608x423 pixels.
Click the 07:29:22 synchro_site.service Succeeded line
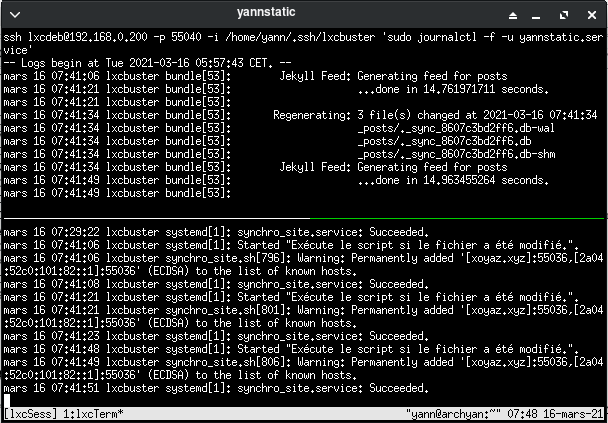[x=200, y=231]
